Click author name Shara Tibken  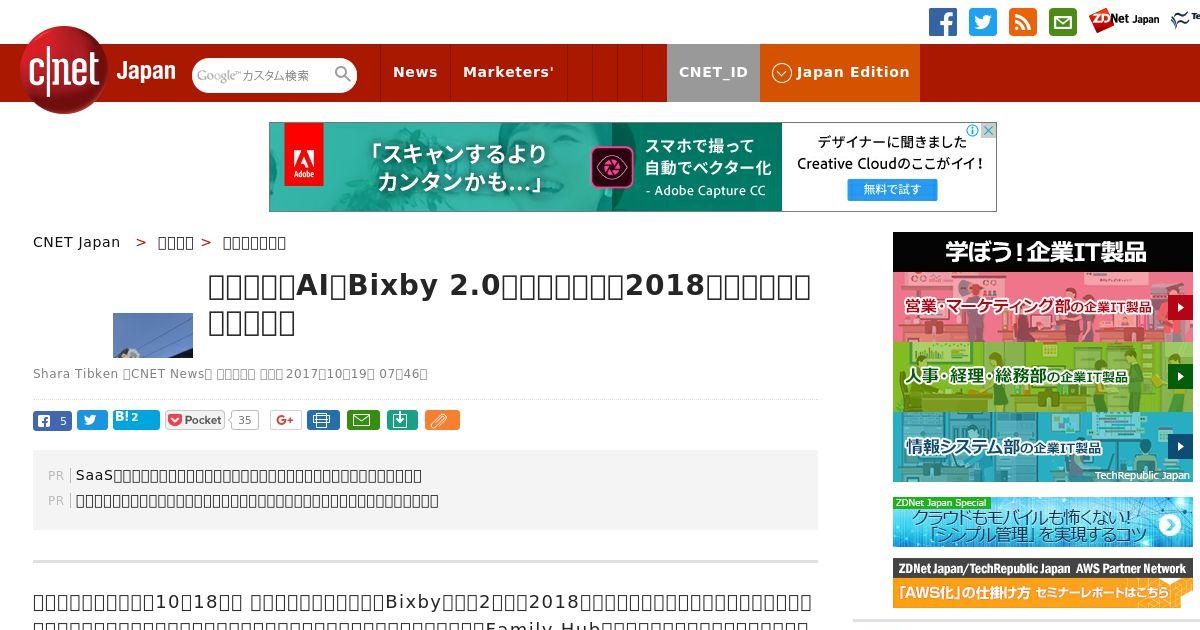pos(75,374)
